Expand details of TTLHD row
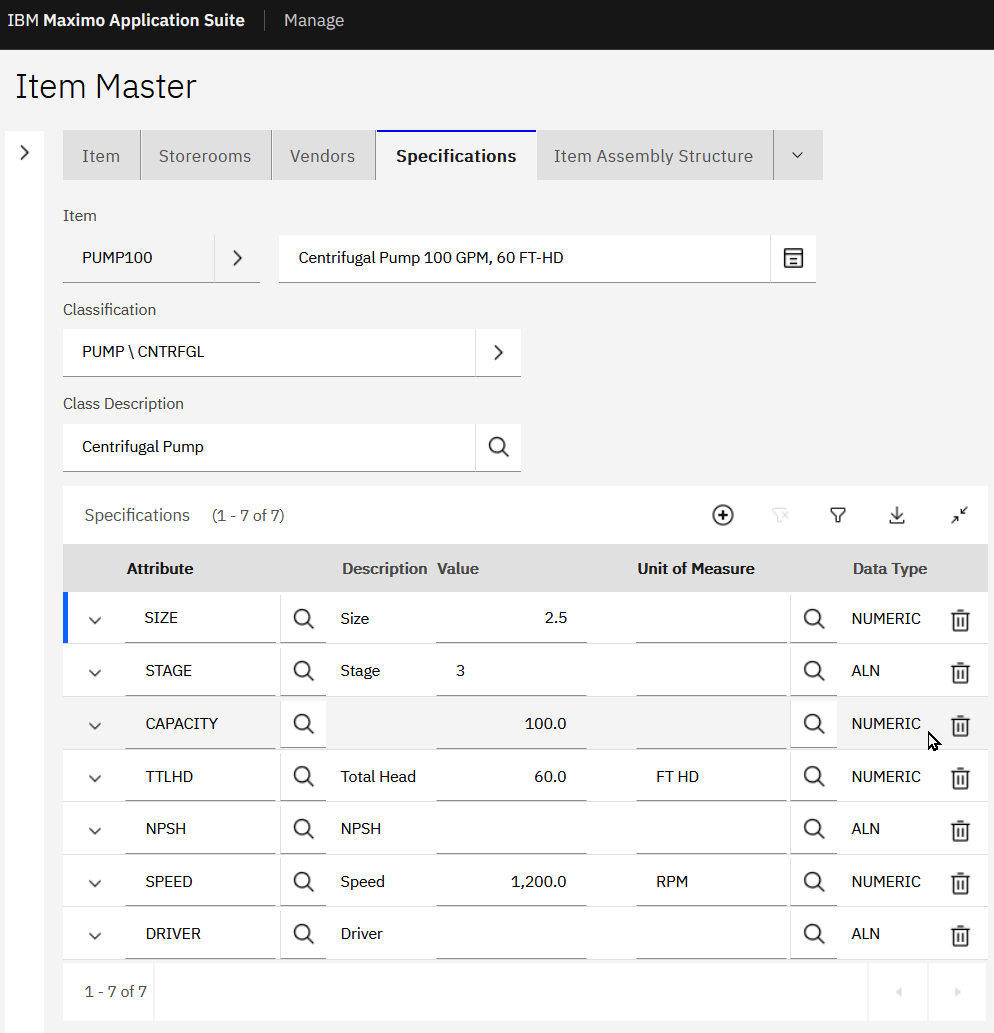The image size is (994, 1033). pyautogui.click(x=95, y=778)
